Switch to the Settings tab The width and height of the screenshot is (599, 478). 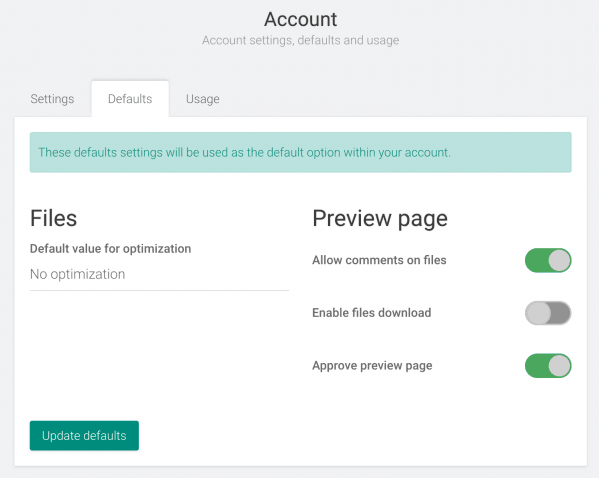click(52, 99)
